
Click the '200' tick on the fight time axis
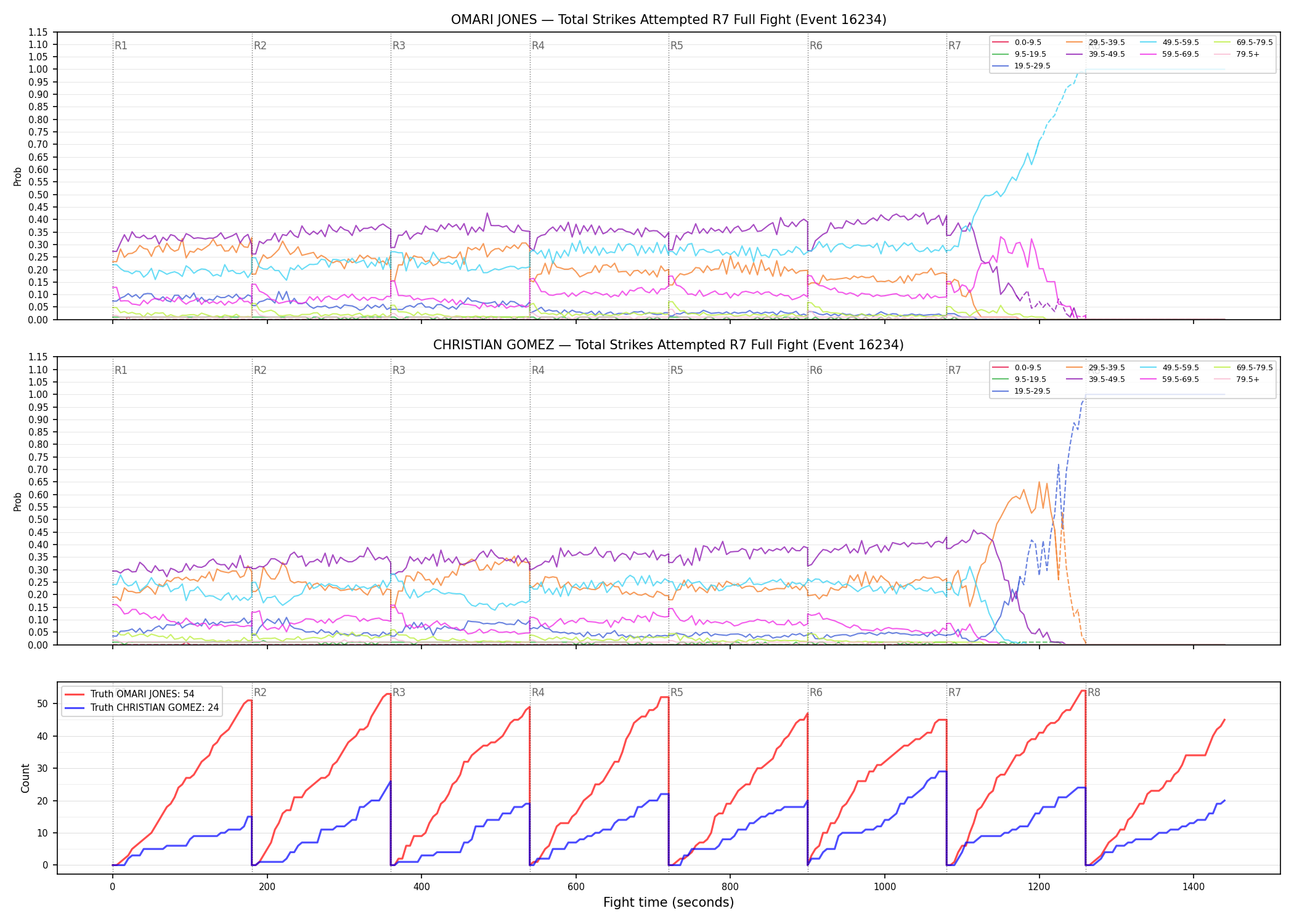point(267,887)
